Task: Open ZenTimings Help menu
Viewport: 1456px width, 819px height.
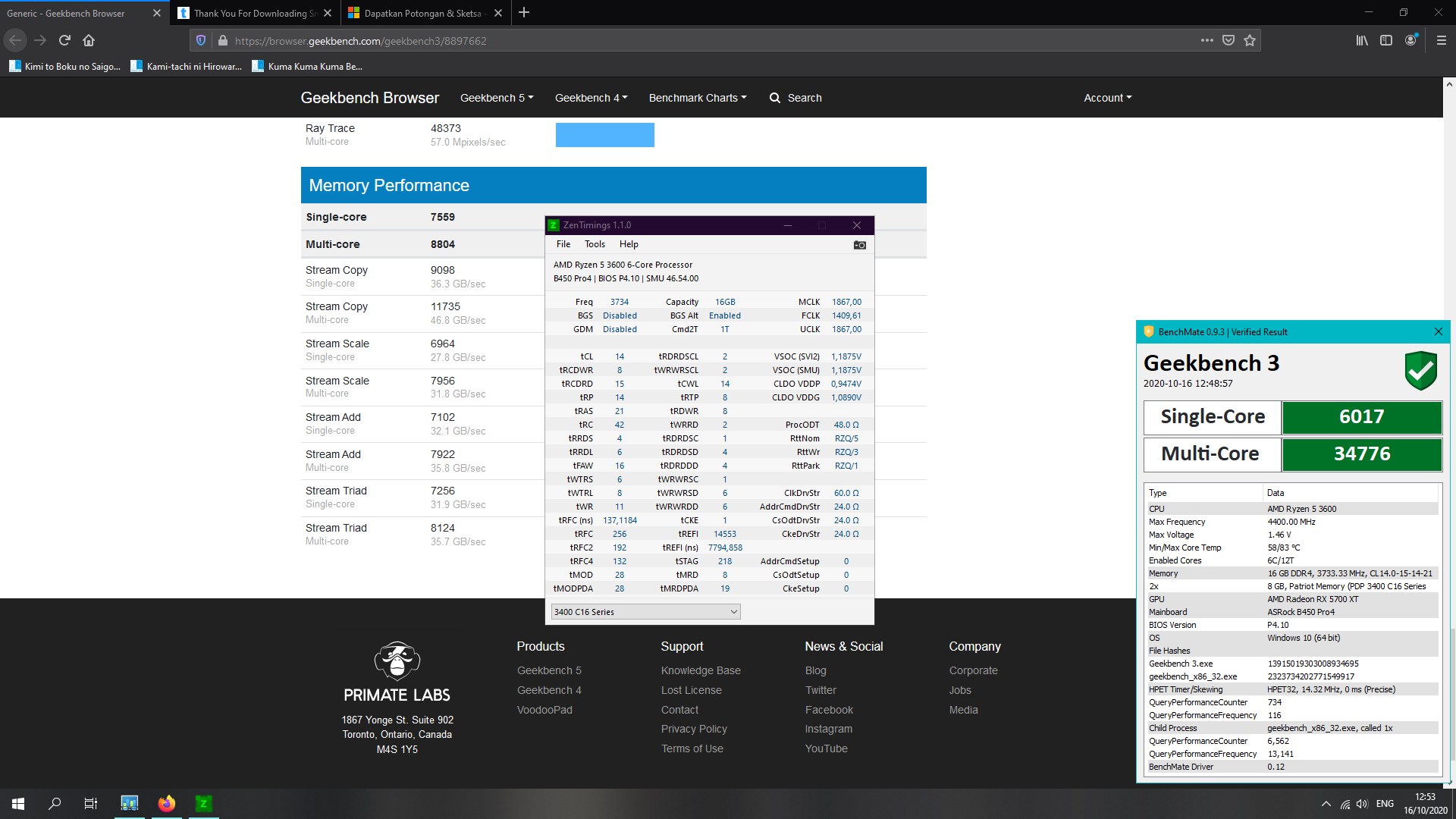Action: point(629,244)
